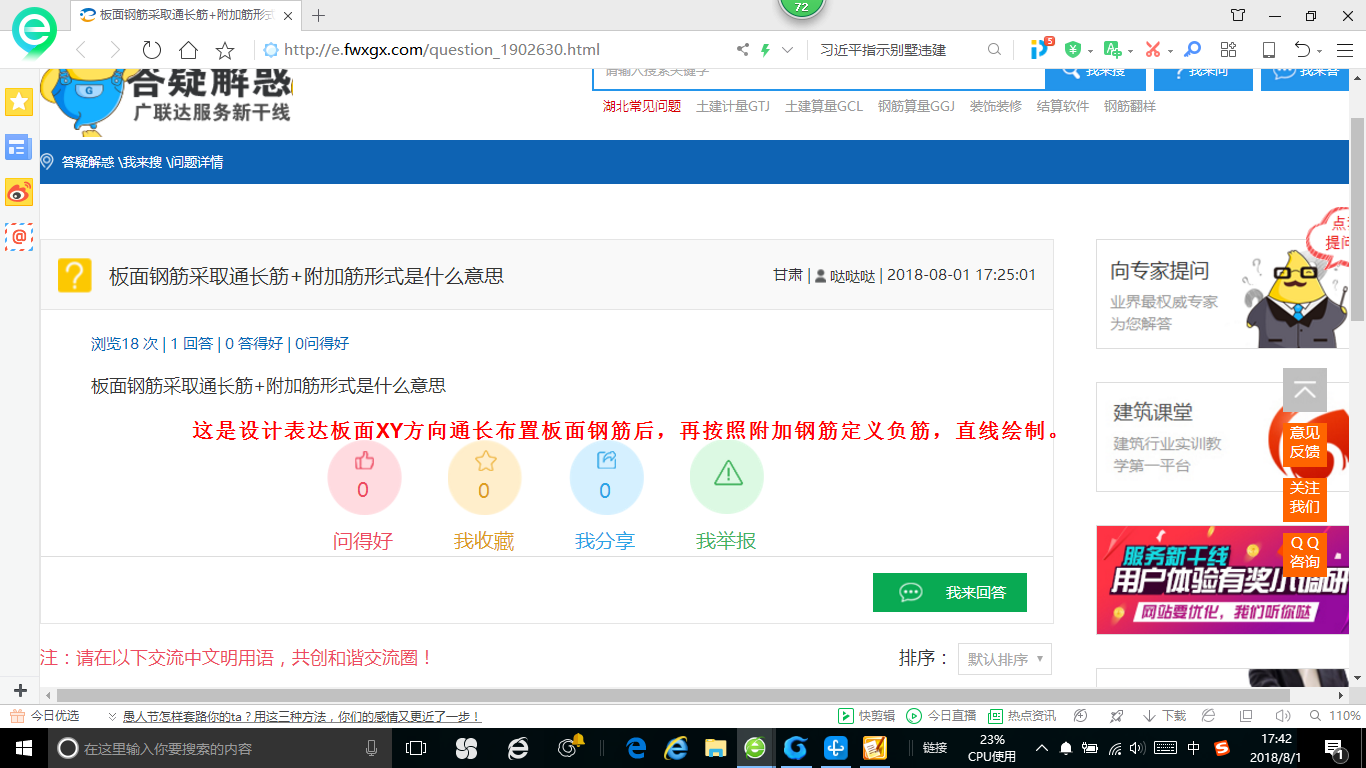Select 湖北常见问题 category link
The height and width of the screenshot is (768, 1366).
coord(641,106)
